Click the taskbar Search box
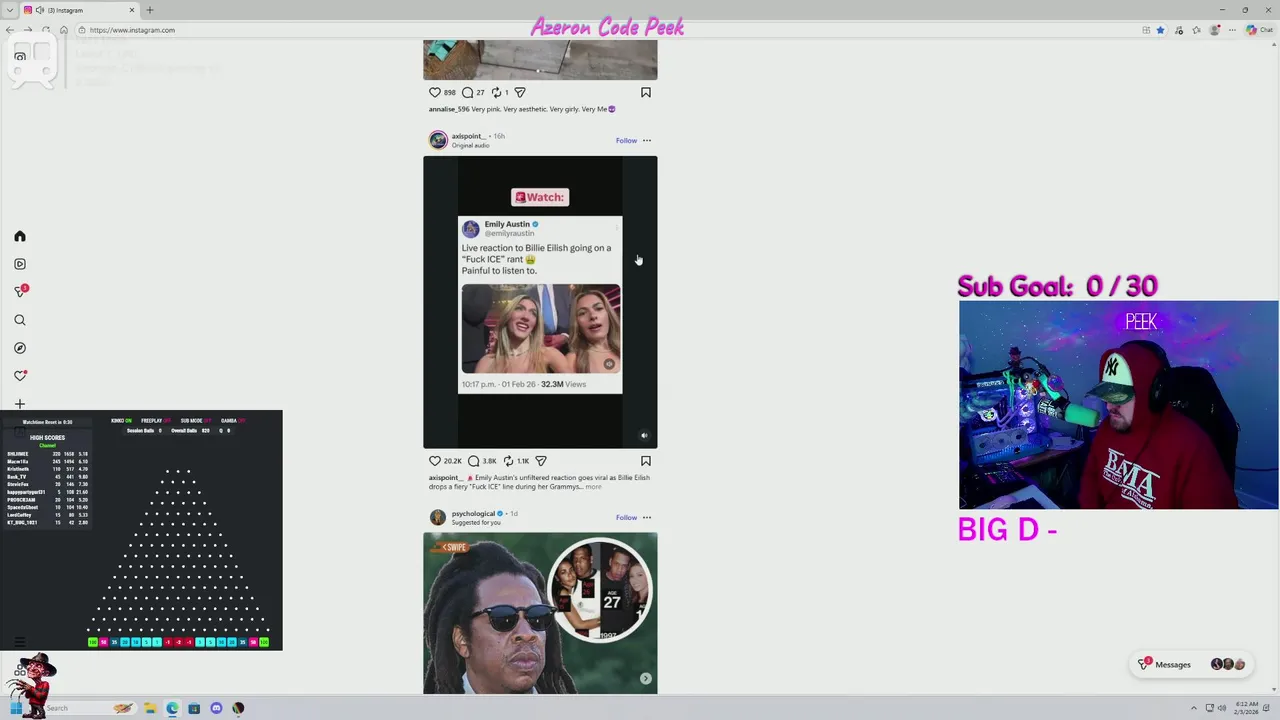This screenshot has width=1280, height=720. [x=90, y=708]
